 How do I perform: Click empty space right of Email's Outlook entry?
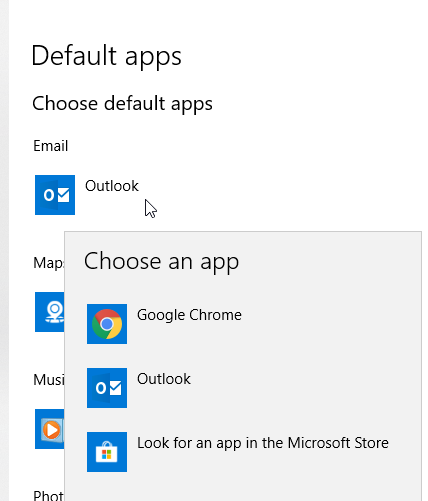click(283, 195)
